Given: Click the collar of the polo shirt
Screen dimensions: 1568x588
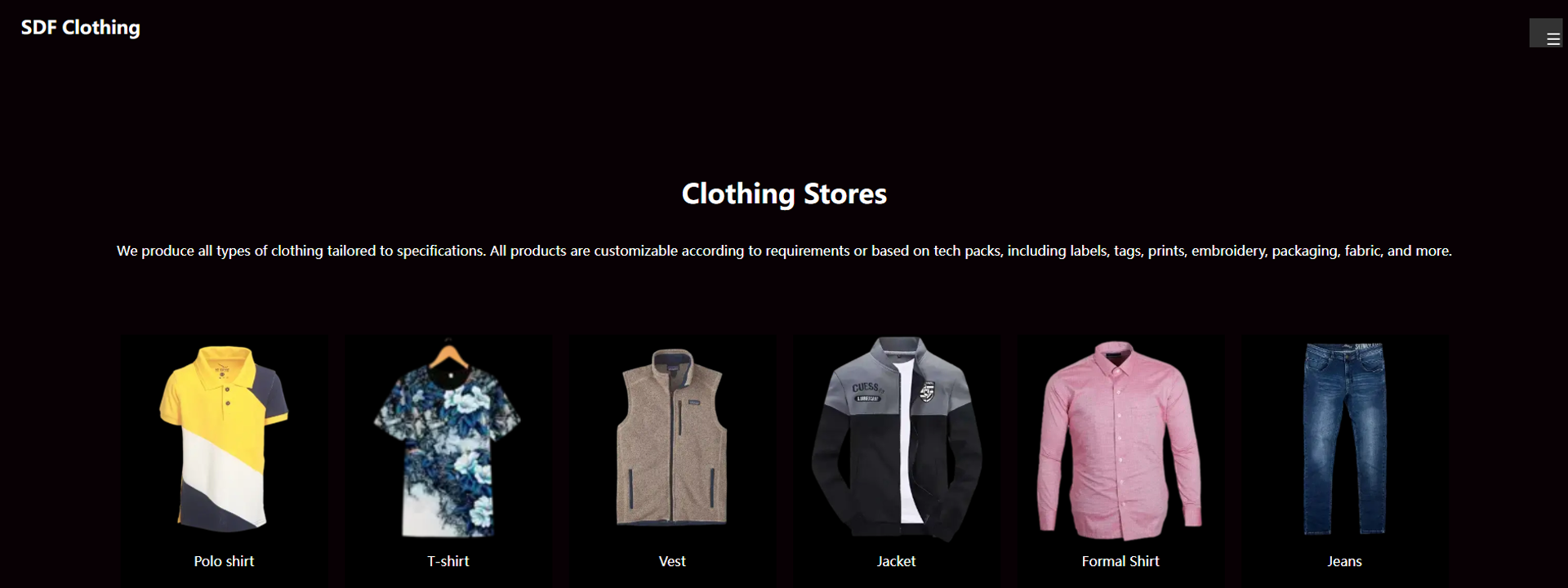Looking at the screenshot, I should tap(223, 359).
